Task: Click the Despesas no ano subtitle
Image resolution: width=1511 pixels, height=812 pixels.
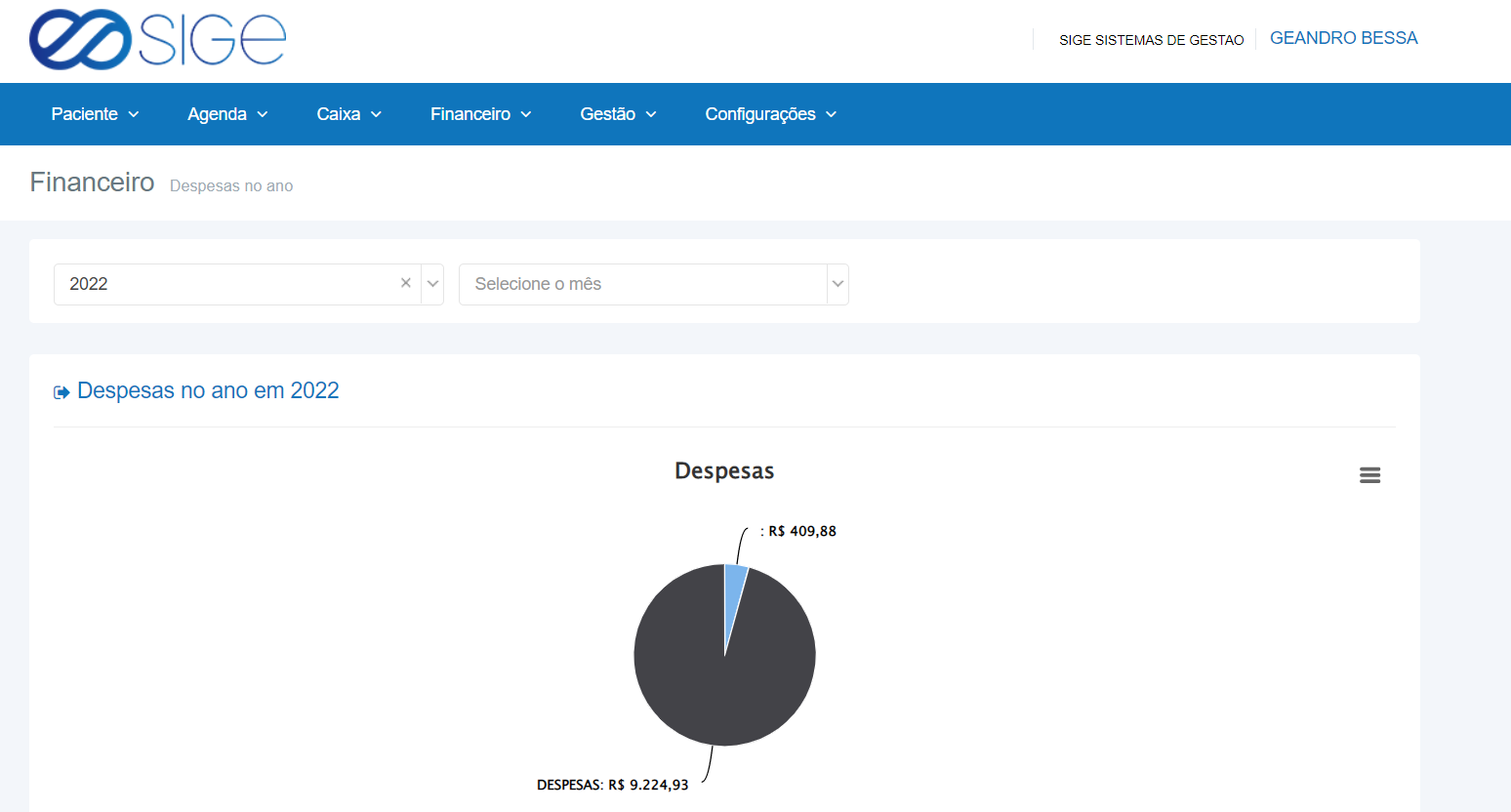Action: coord(231,185)
